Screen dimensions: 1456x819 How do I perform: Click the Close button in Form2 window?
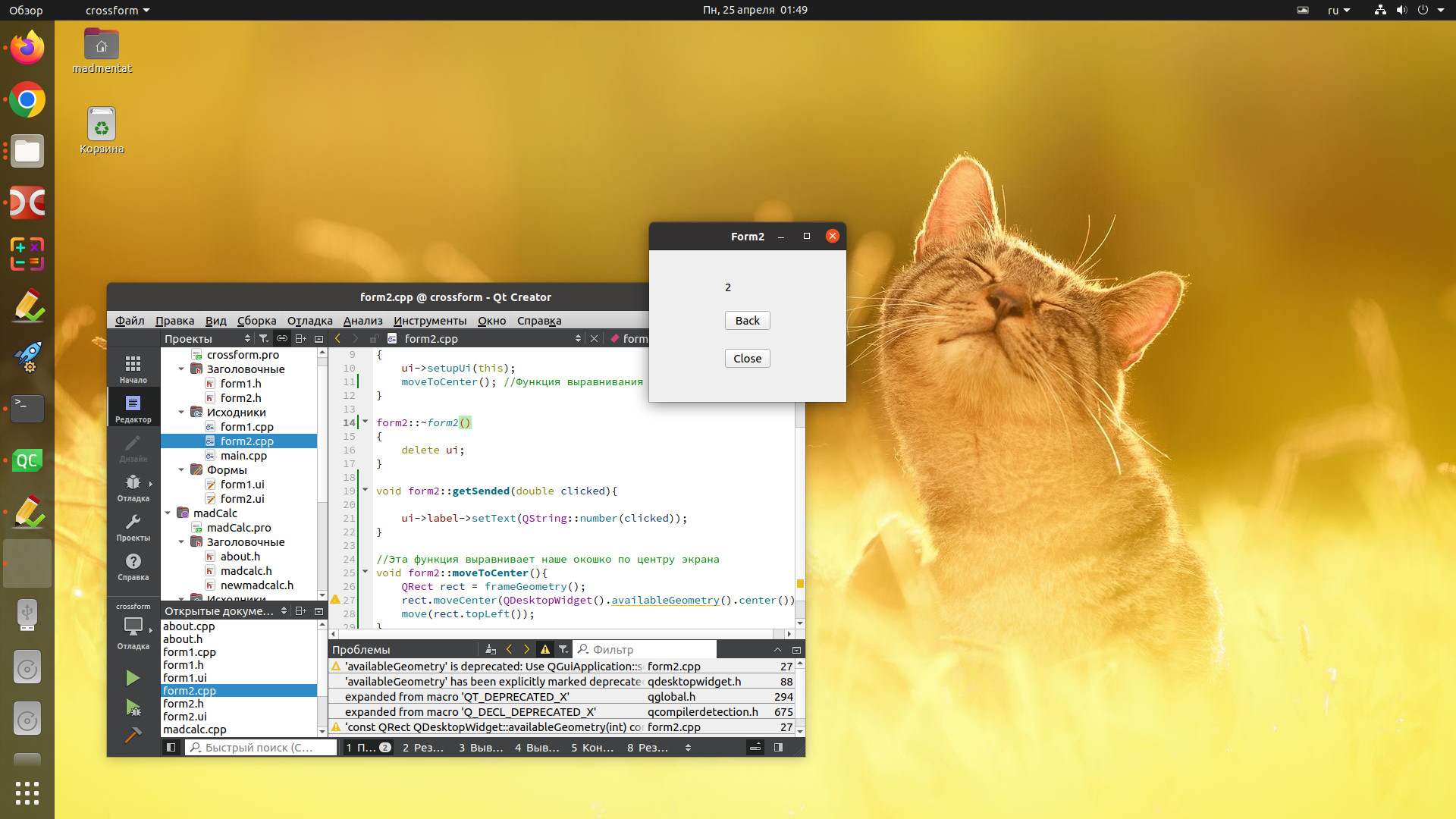[x=747, y=359]
